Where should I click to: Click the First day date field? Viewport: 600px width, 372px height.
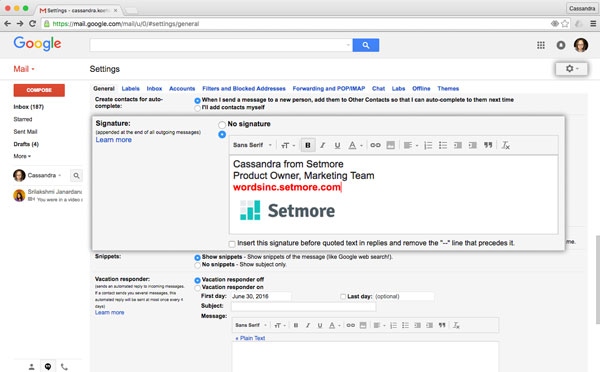click(261, 297)
